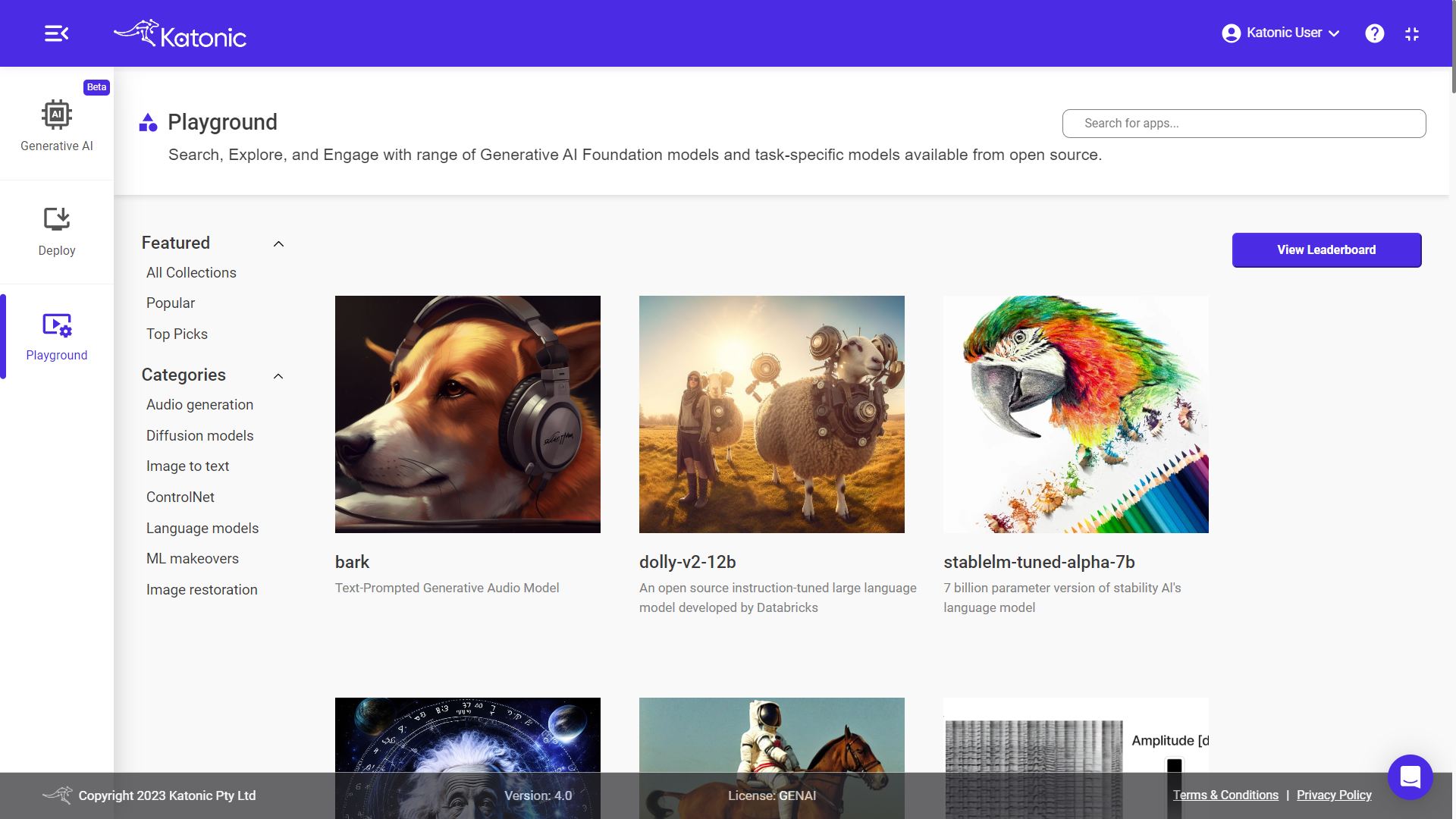Choose the Image restoration category
The height and width of the screenshot is (819, 1456).
click(202, 590)
